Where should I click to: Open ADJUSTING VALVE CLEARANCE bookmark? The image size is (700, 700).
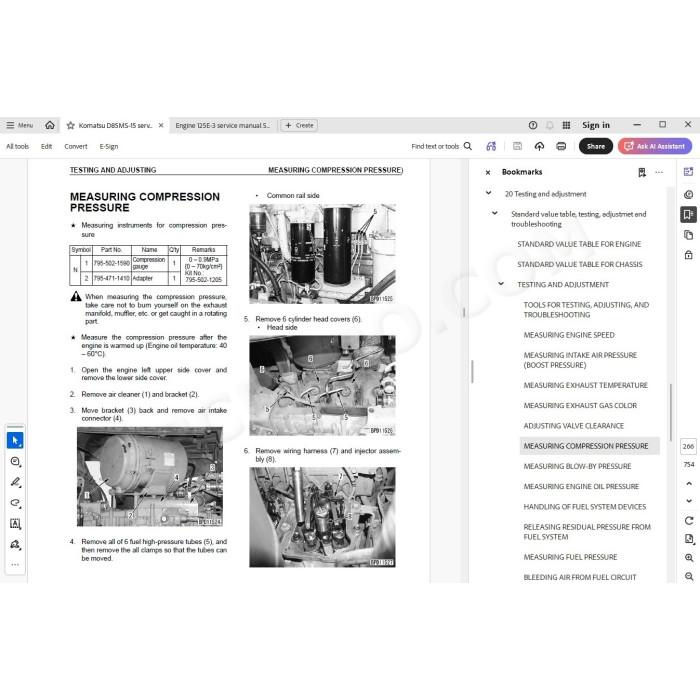coord(574,426)
